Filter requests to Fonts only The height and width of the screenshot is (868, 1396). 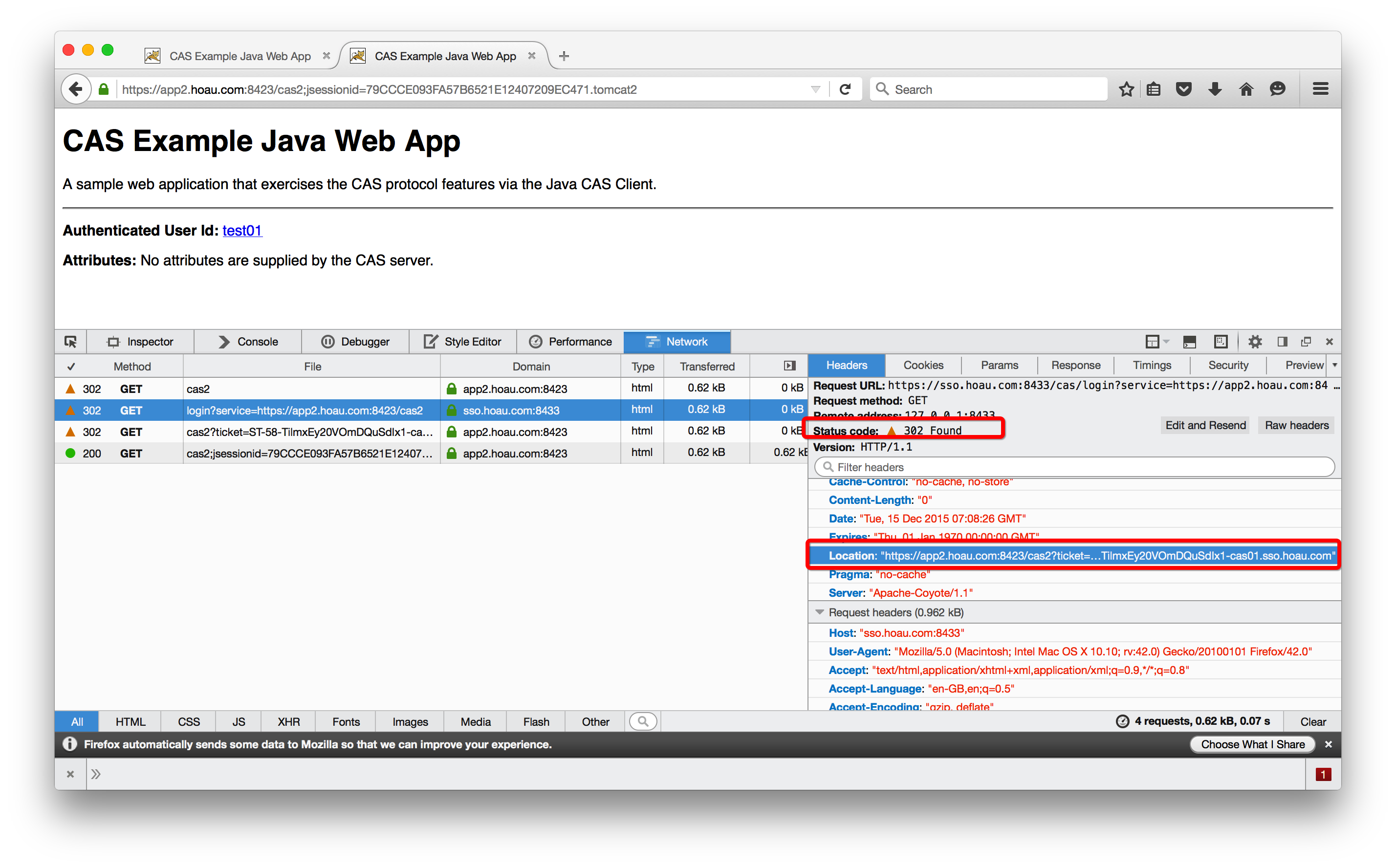346,721
